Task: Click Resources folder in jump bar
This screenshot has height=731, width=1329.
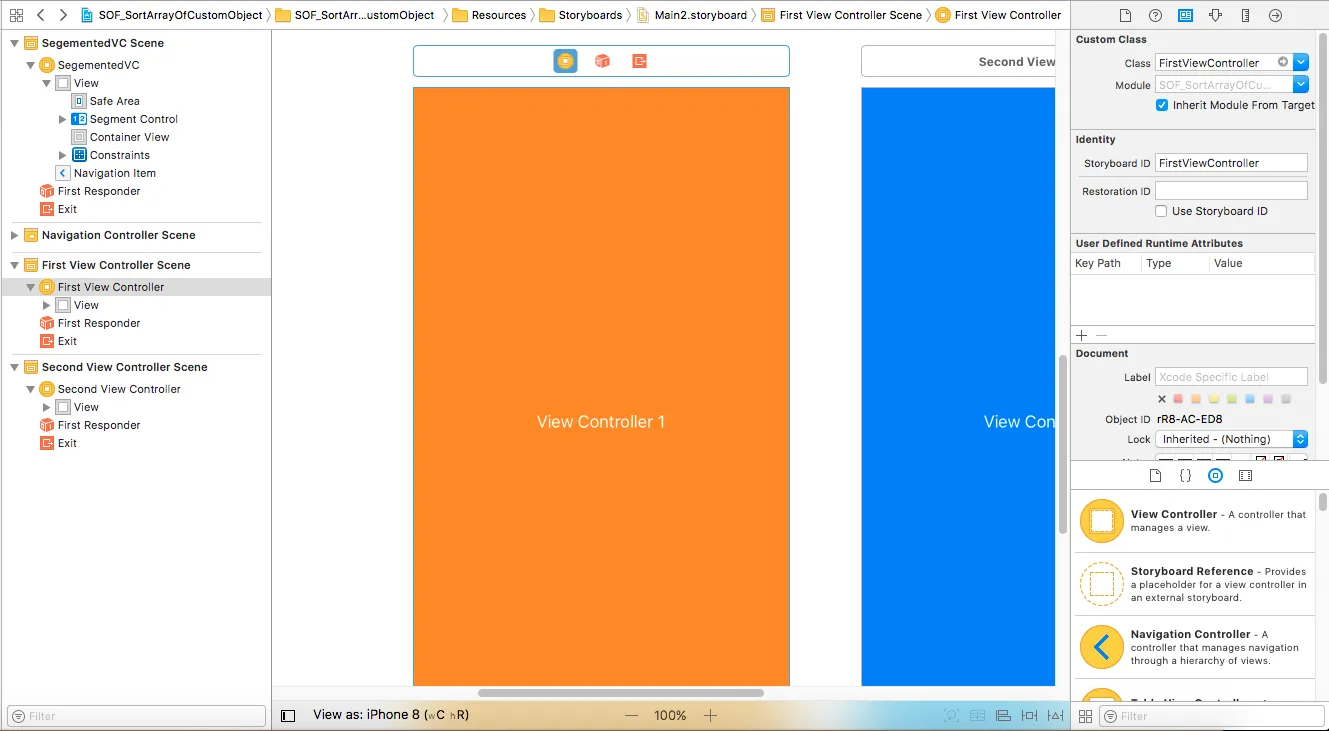Action: [x=490, y=15]
